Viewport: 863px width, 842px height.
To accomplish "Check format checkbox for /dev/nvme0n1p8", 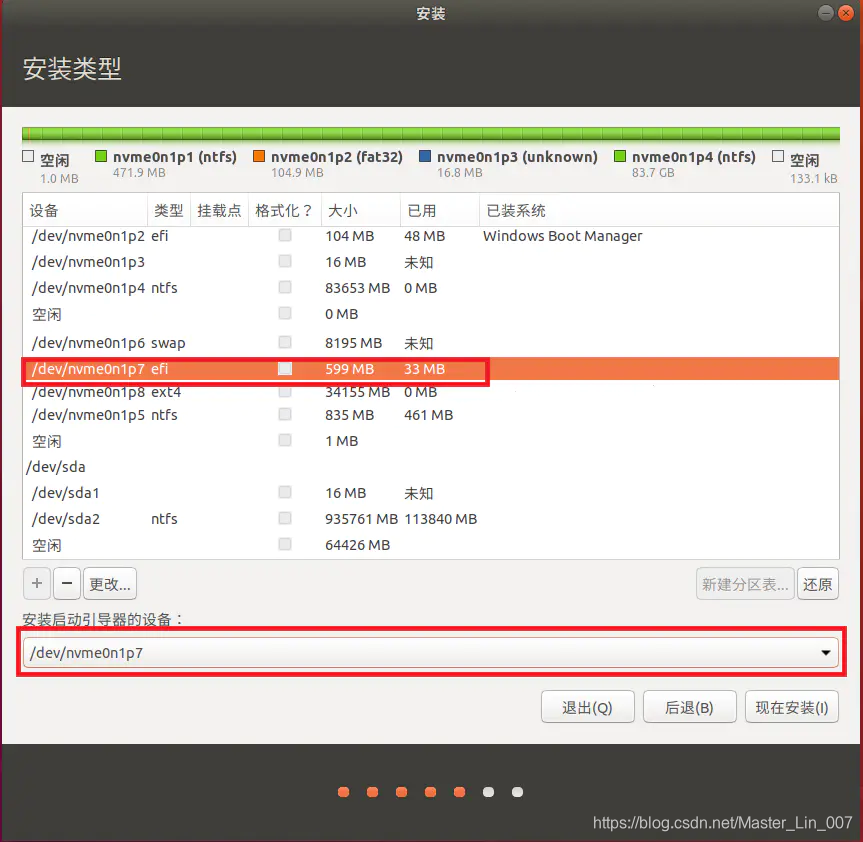I will pos(283,392).
